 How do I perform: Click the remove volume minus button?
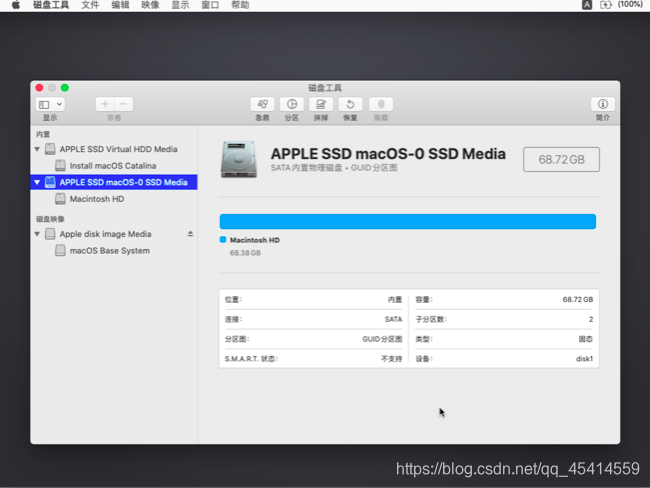click(x=124, y=104)
